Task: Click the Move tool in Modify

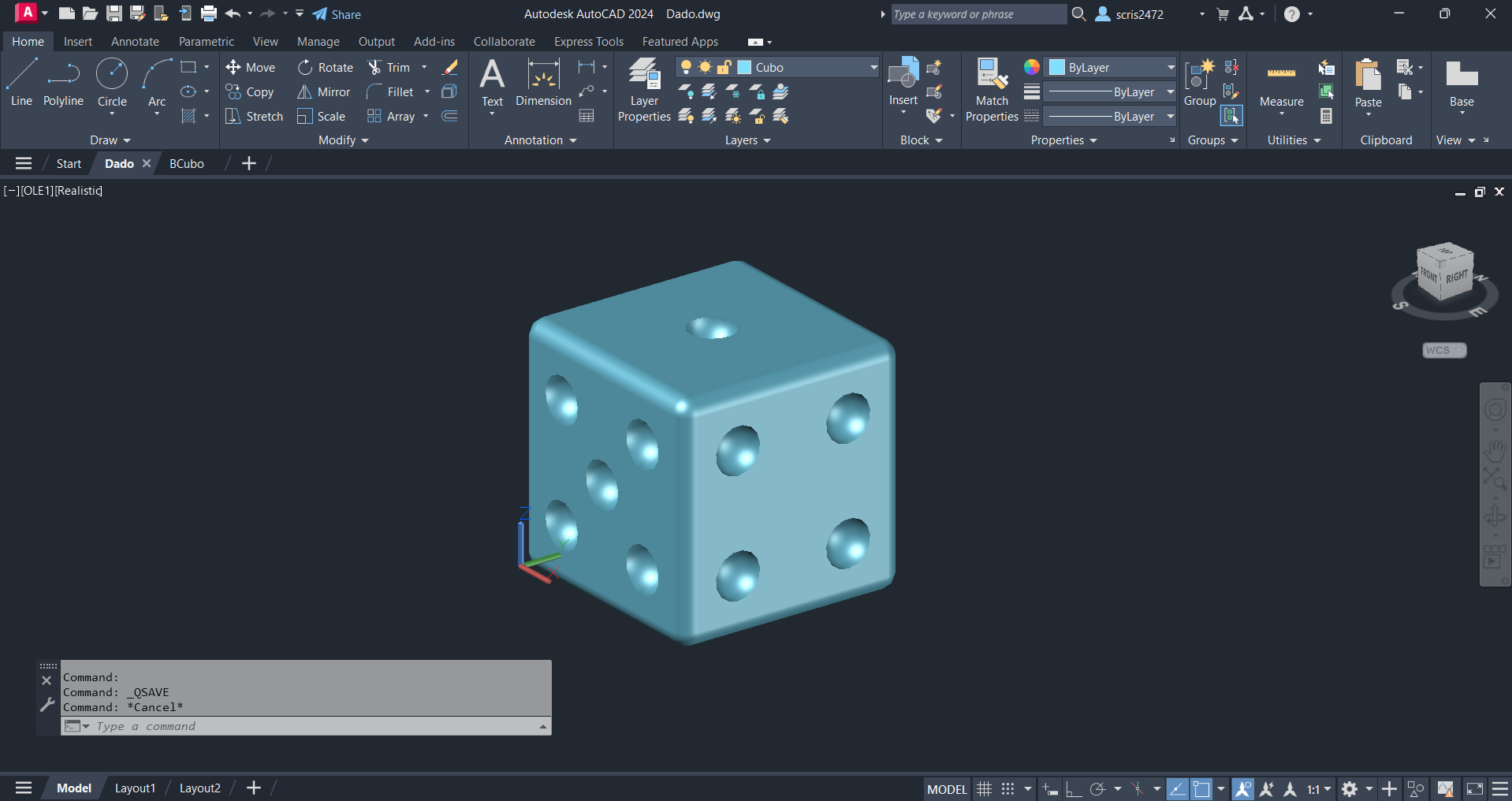Action: pyautogui.click(x=250, y=68)
